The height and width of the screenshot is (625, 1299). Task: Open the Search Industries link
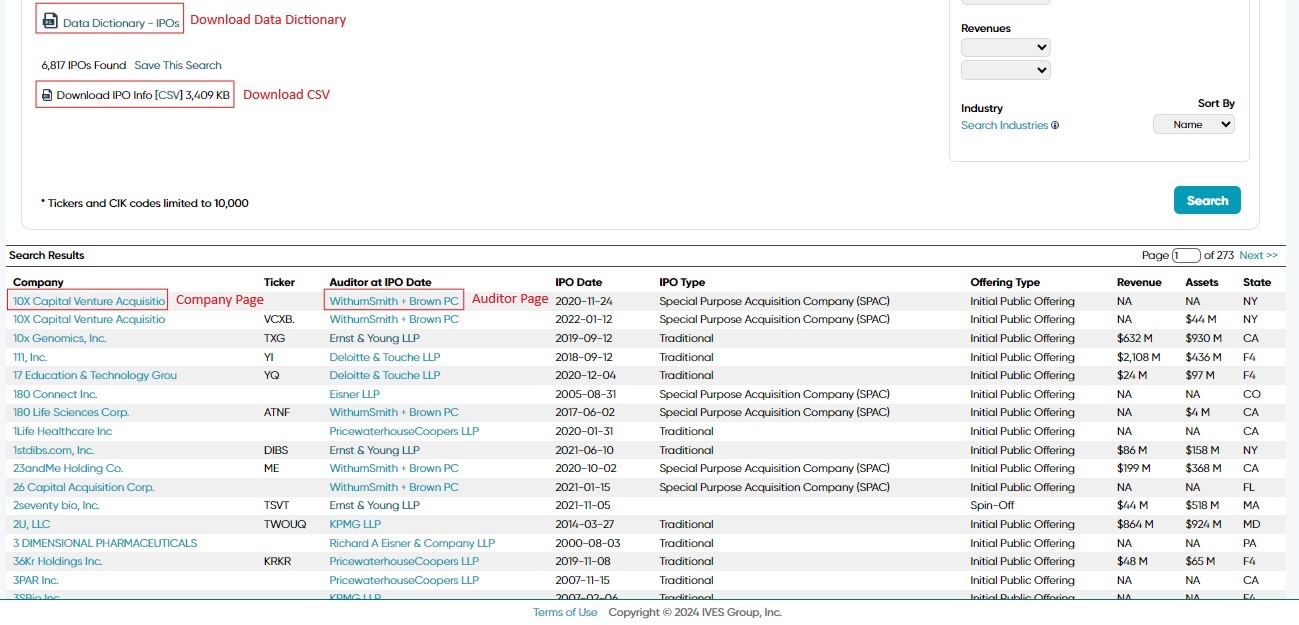click(x=1004, y=126)
